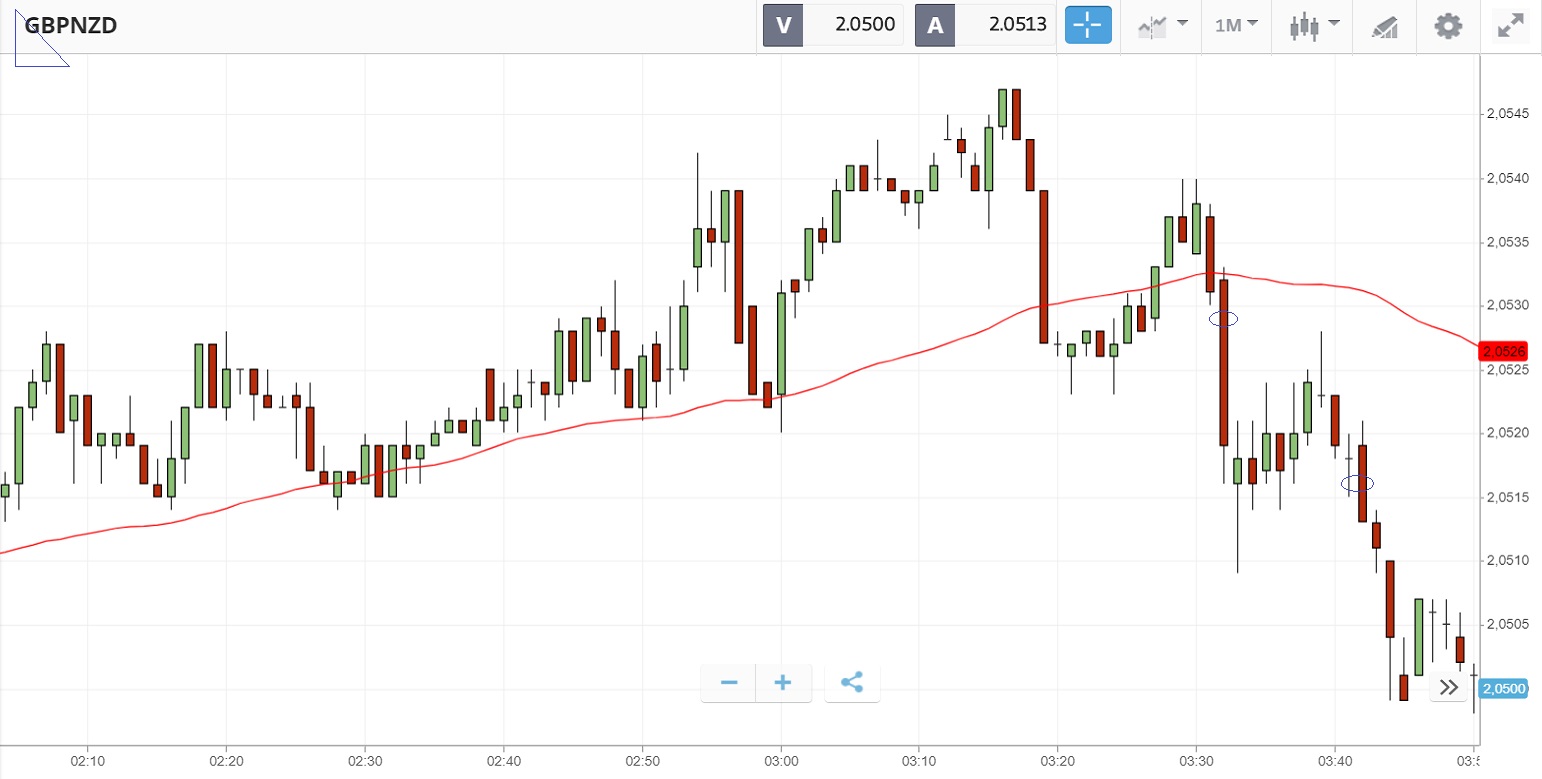Screen dimensions: 1542x779
Task: Click the 03:00 time axis label
Action: point(780,762)
